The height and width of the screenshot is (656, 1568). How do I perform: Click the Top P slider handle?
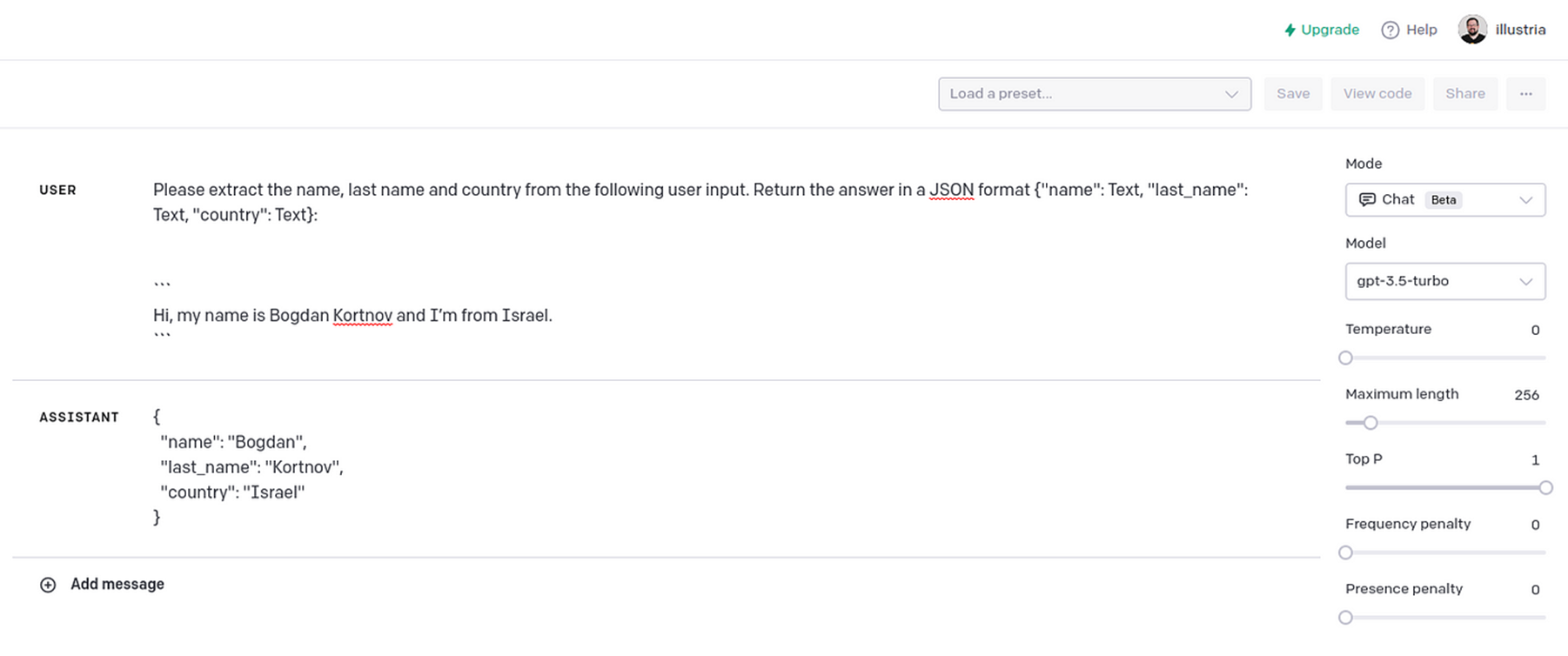point(1545,488)
